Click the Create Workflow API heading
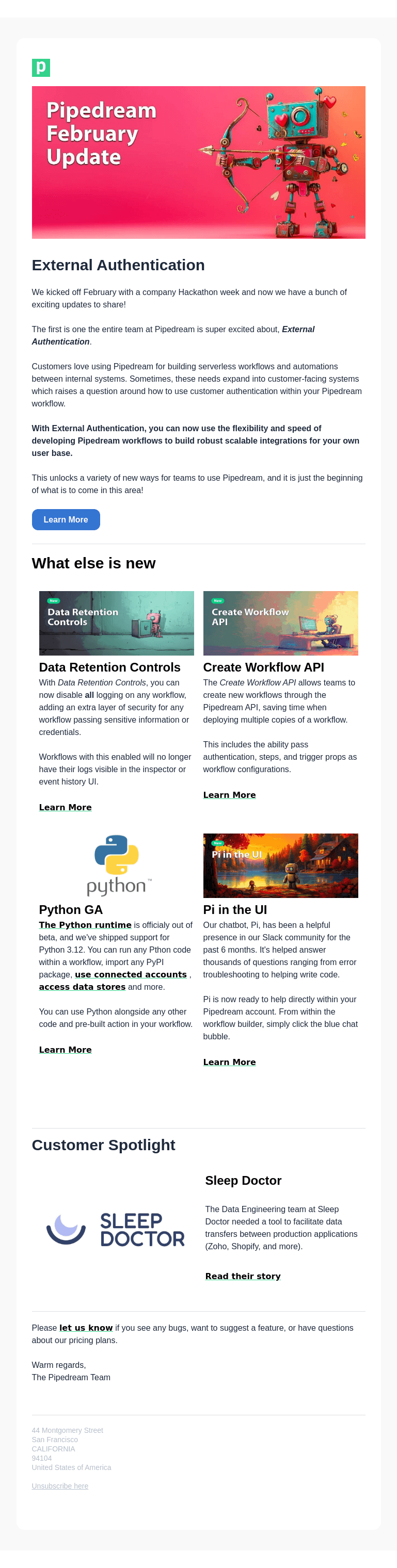This screenshot has height=1568, width=397. (x=264, y=667)
